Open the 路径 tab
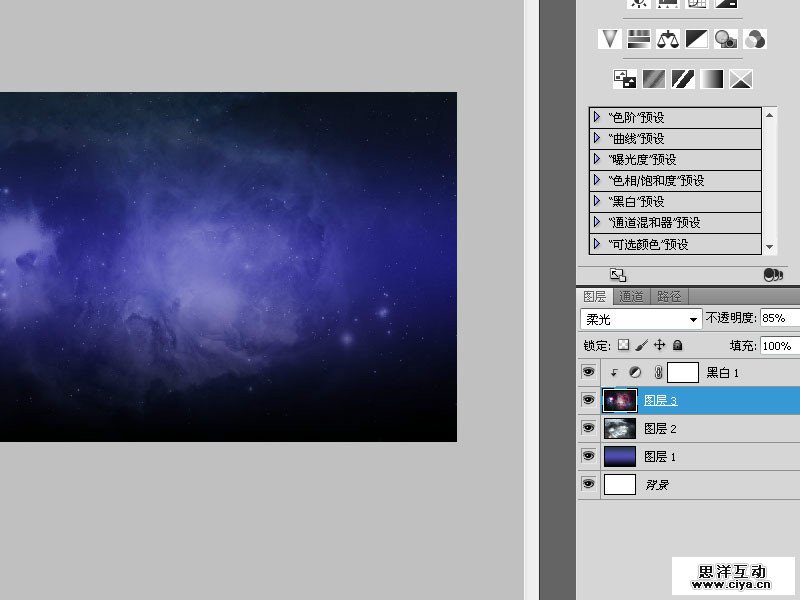800x600 pixels. click(x=669, y=296)
